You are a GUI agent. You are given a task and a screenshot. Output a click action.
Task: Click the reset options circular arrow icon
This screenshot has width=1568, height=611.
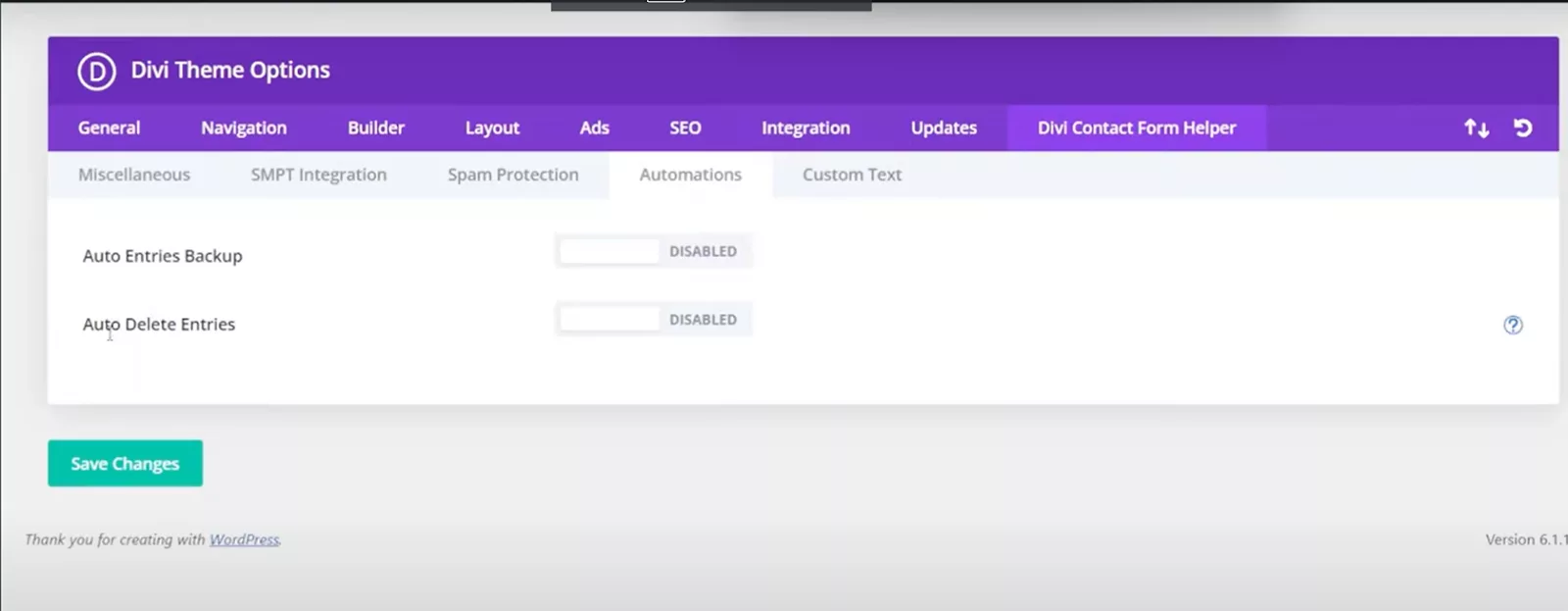[1523, 127]
